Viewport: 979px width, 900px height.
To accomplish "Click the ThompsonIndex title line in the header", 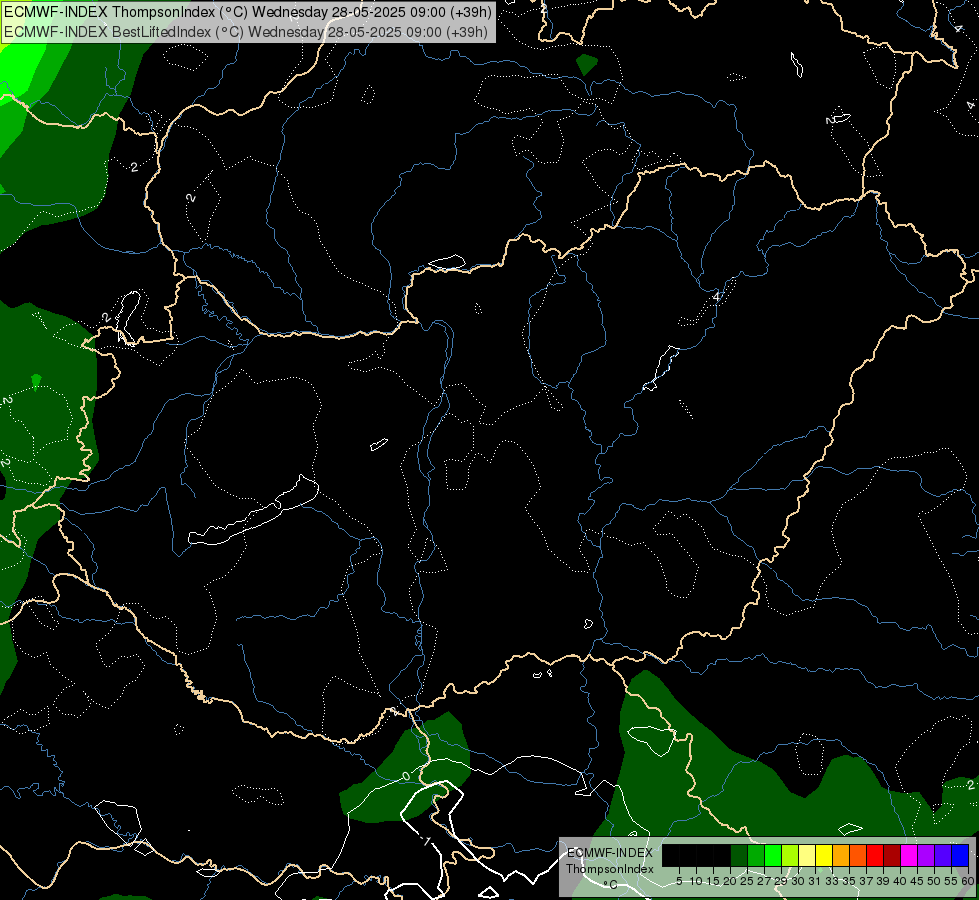I will click(248, 12).
